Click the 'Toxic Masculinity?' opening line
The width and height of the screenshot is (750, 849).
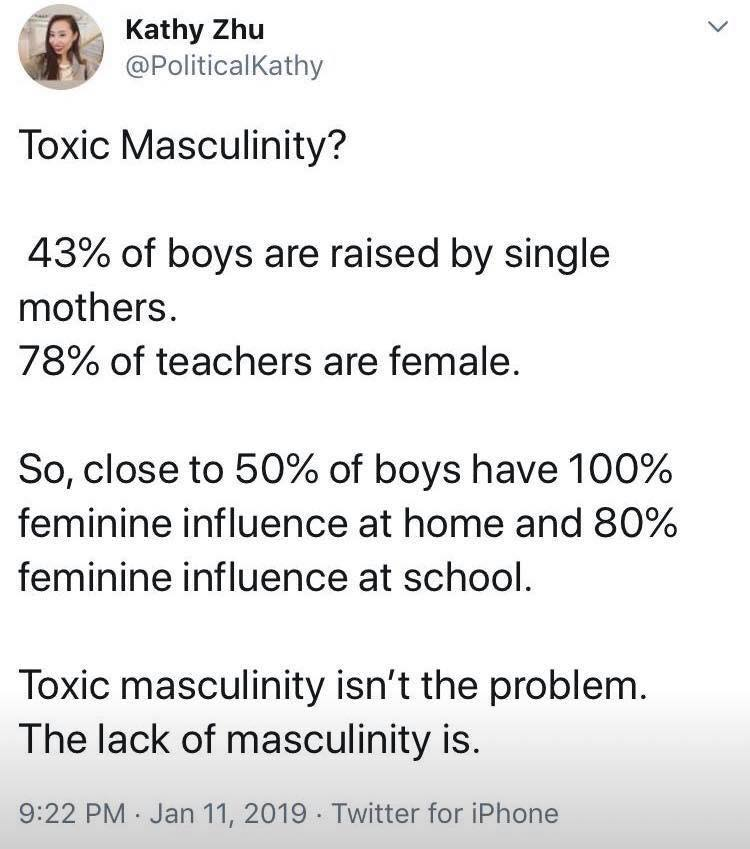182,146
